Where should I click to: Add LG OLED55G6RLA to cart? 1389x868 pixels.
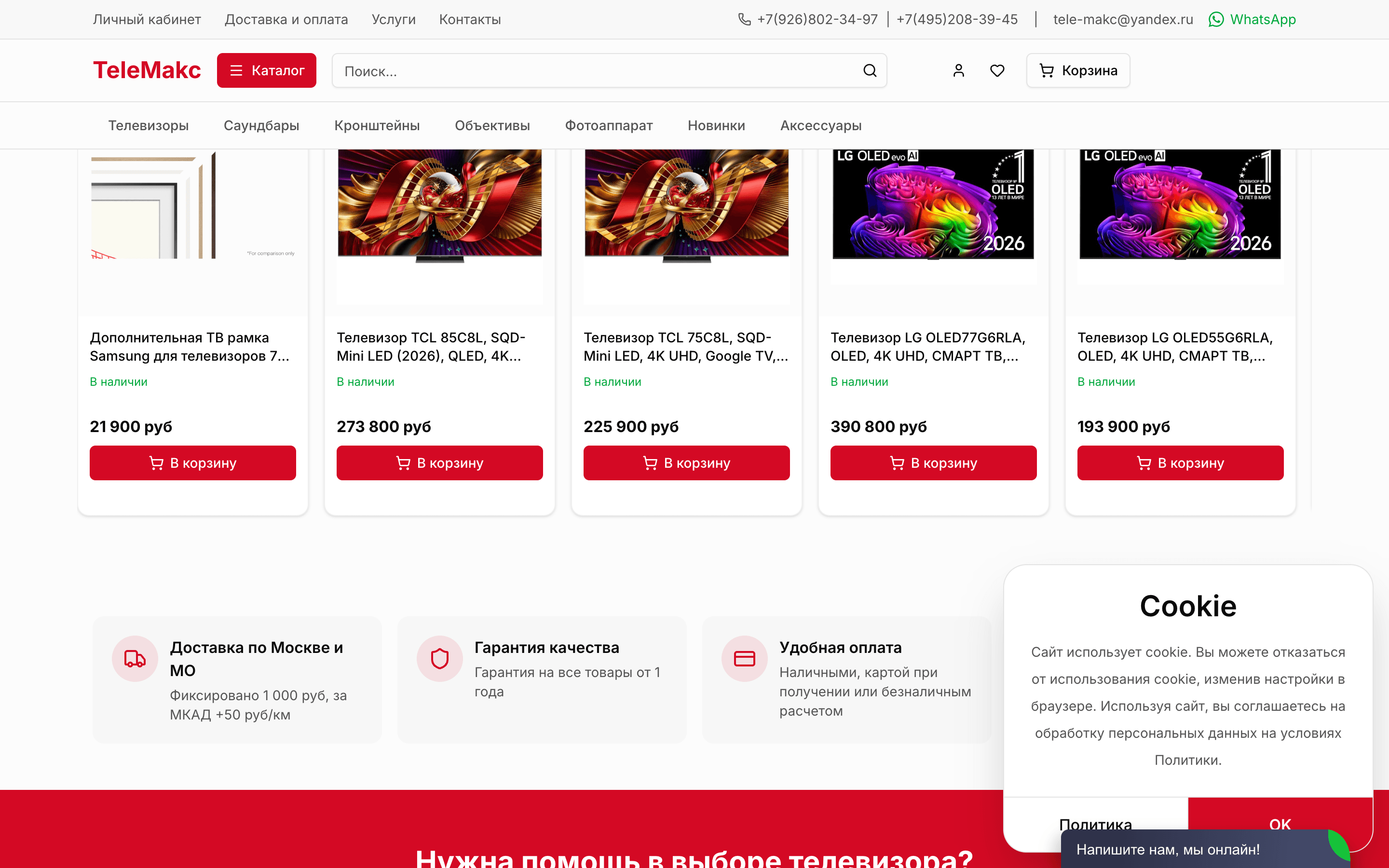1180,463
